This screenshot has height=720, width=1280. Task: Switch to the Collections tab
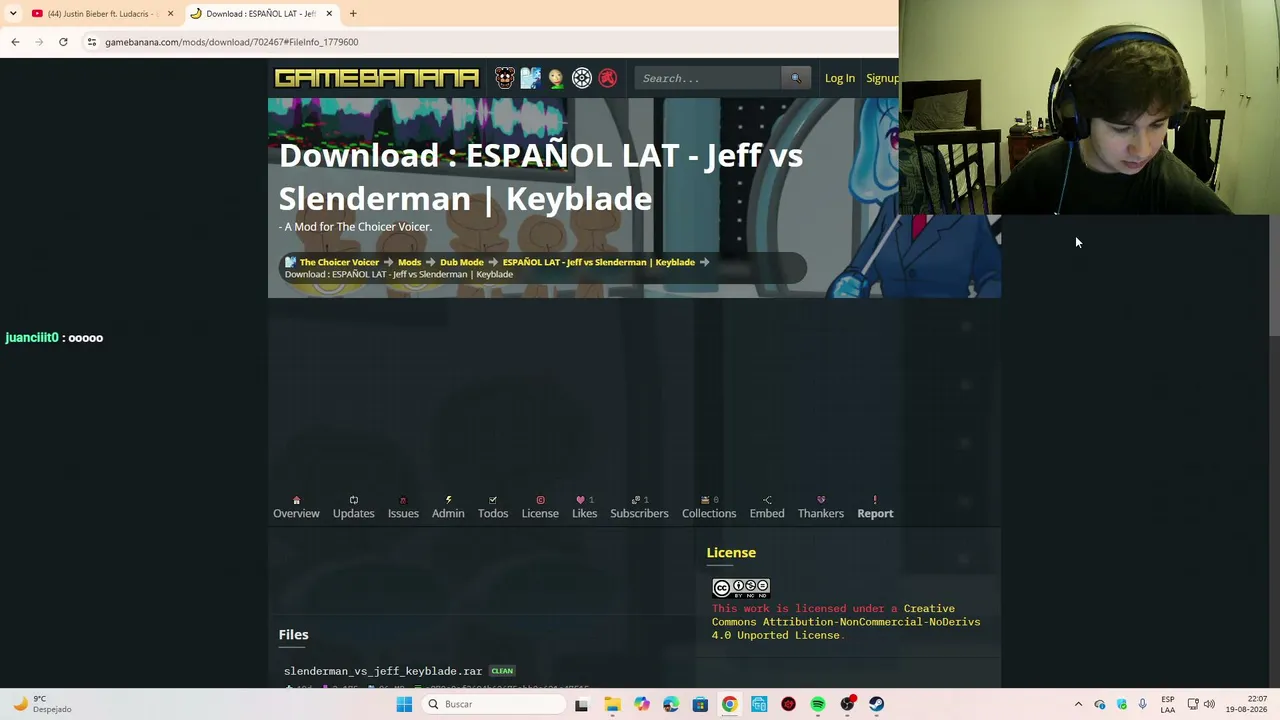709,507
